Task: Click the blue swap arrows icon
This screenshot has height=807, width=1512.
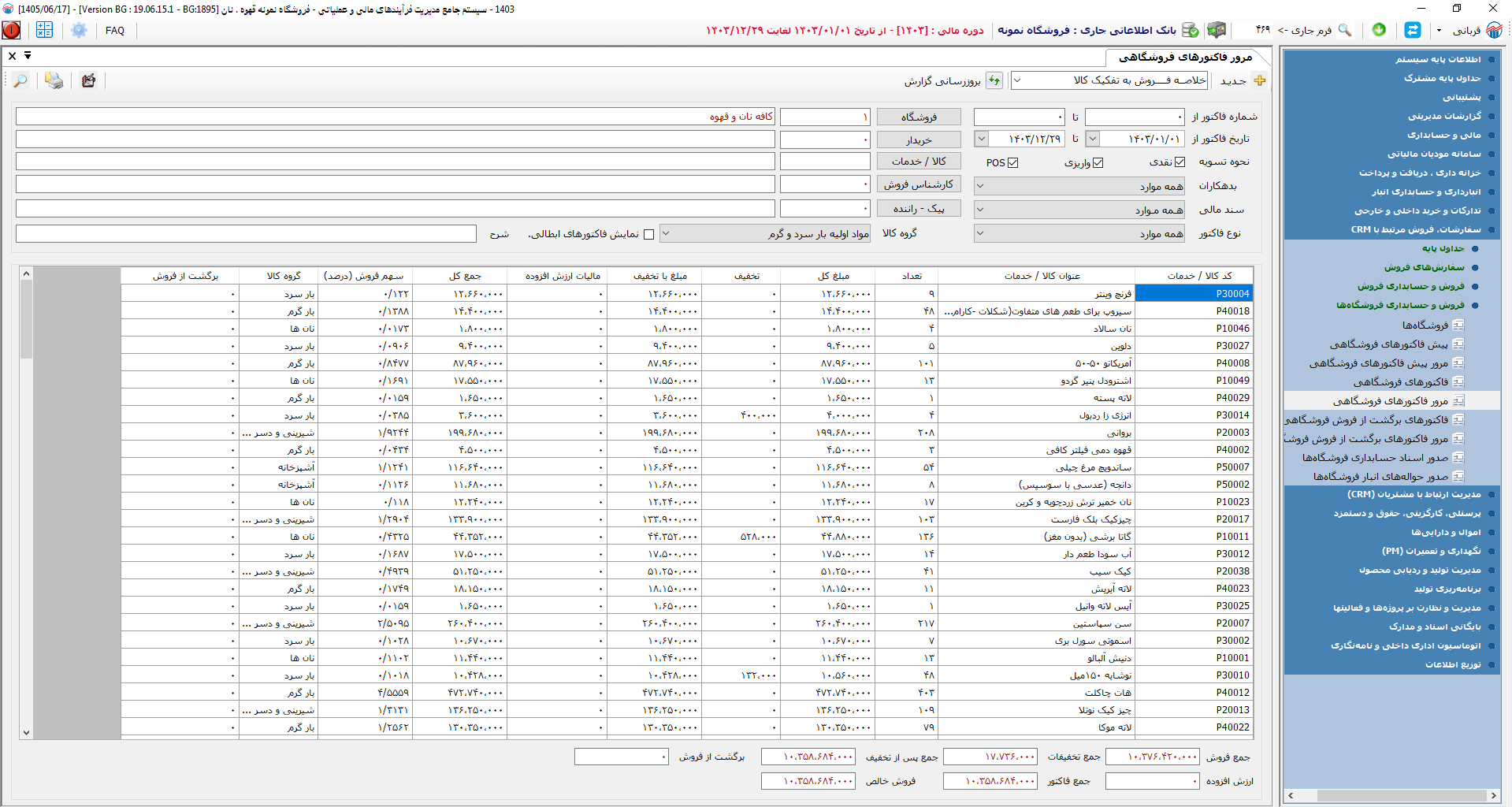Action: click(x=1413, y=30)
